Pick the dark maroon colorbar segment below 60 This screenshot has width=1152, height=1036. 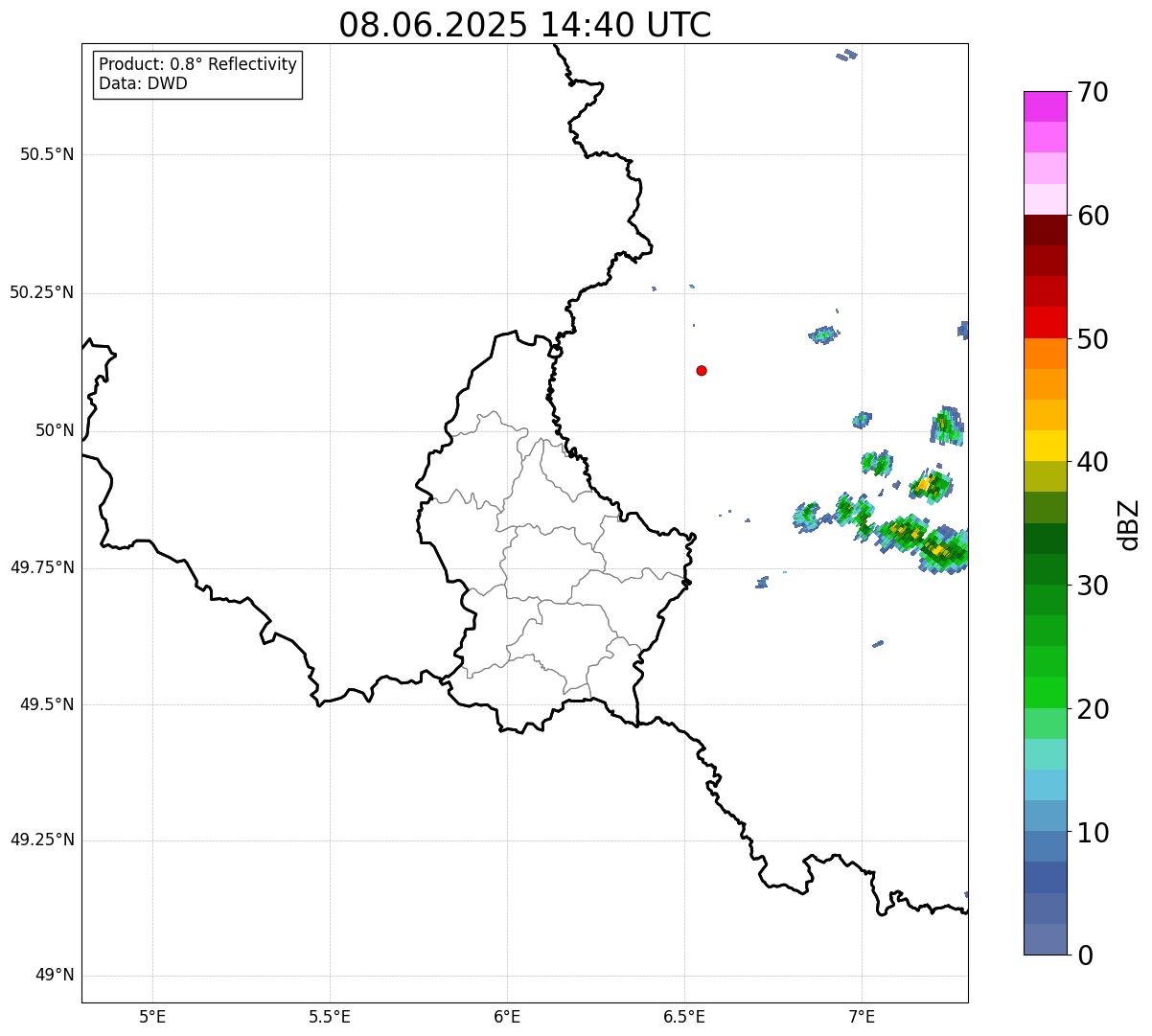1045,230
